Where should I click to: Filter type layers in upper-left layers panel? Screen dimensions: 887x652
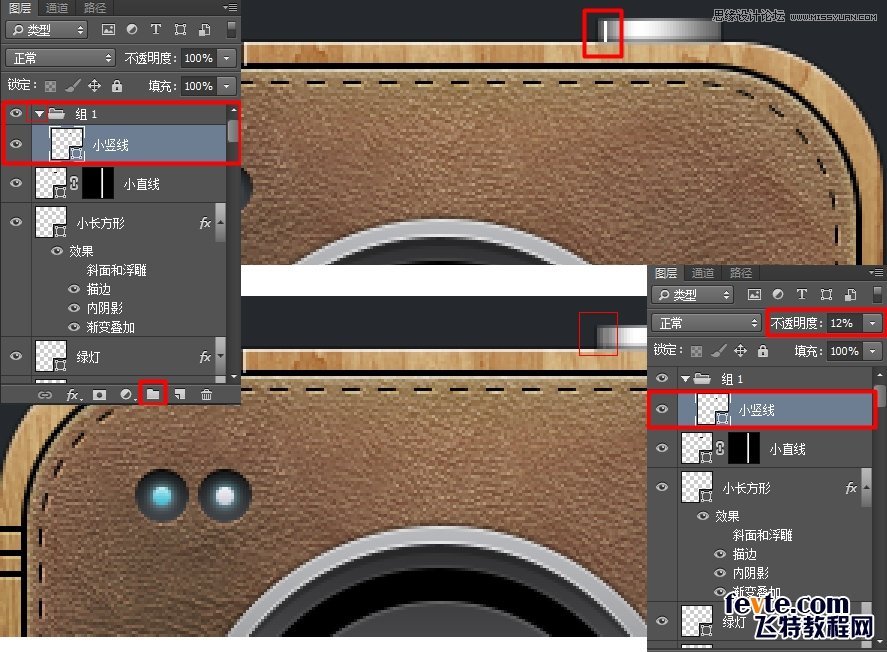pos(156,29)
